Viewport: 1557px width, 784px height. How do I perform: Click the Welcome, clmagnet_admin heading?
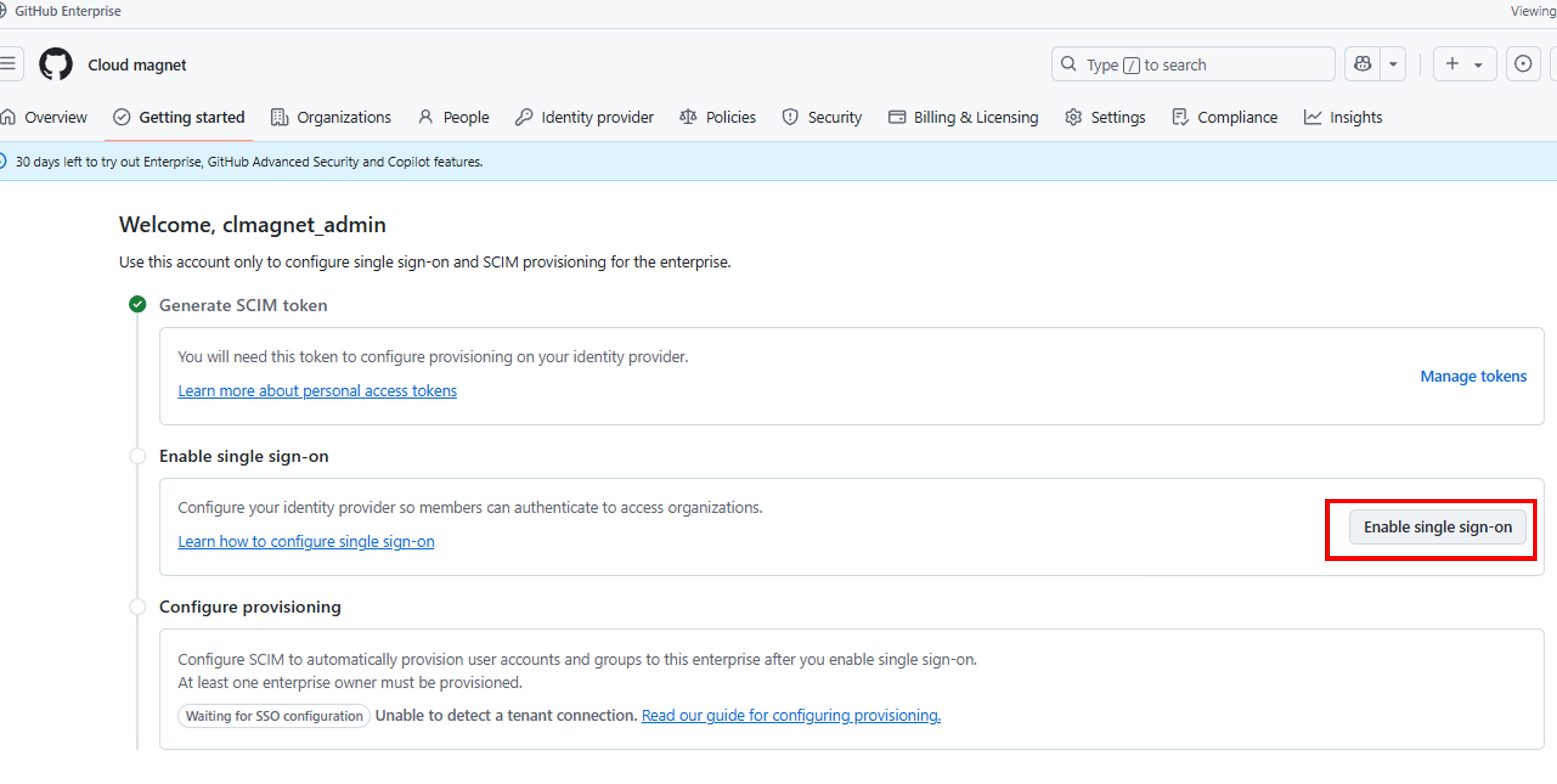[252, 225]
